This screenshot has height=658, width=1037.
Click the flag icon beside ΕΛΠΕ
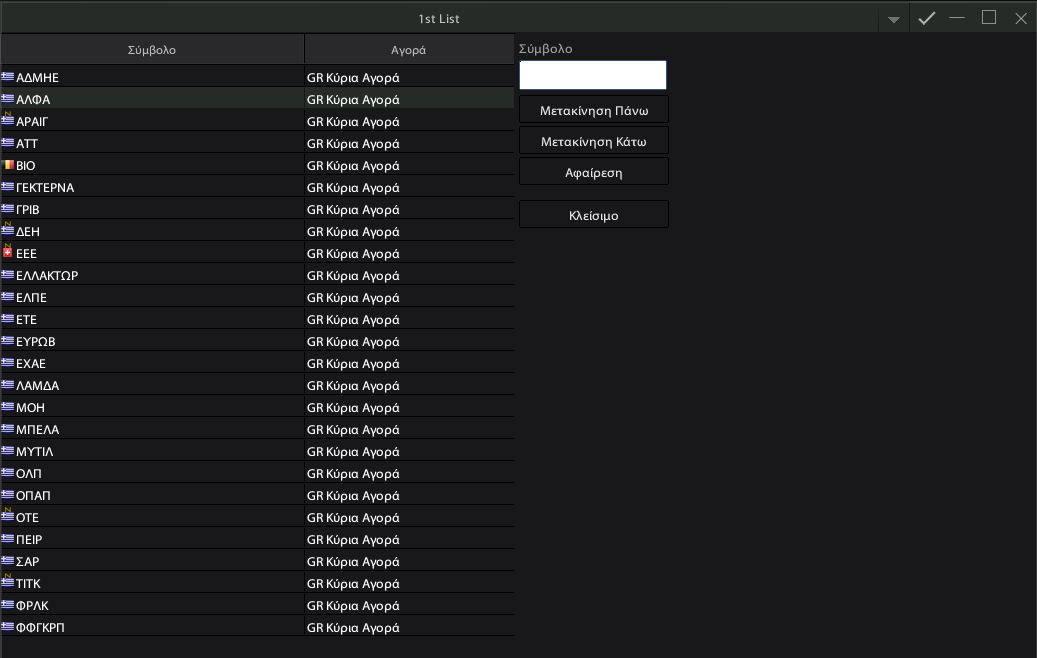(x=8, y=296)
